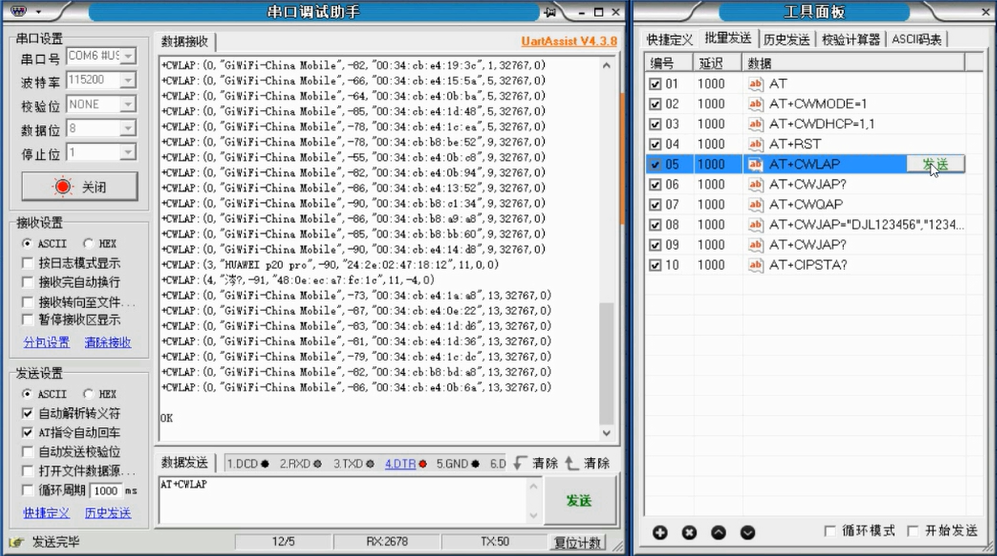Screen dimensions: 997x556
Task: Click 清除接收 link
Action: click(x=107, y=342)
